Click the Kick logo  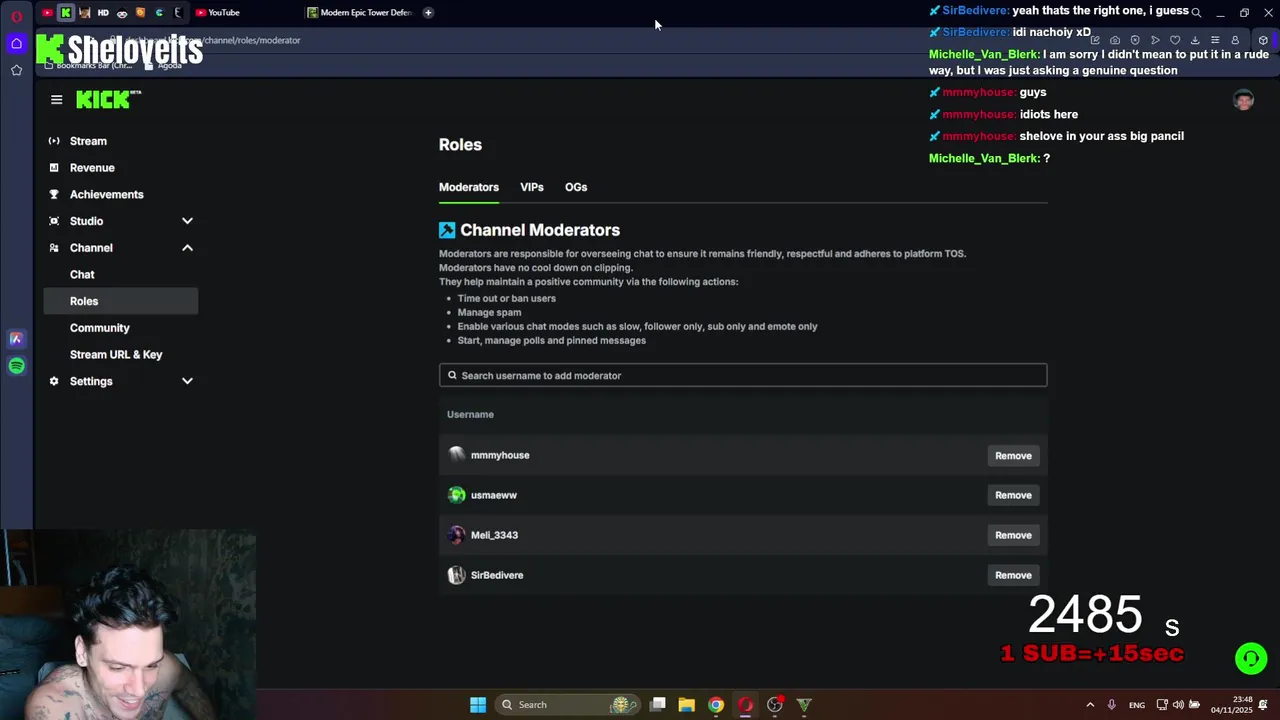click(108, 99)
